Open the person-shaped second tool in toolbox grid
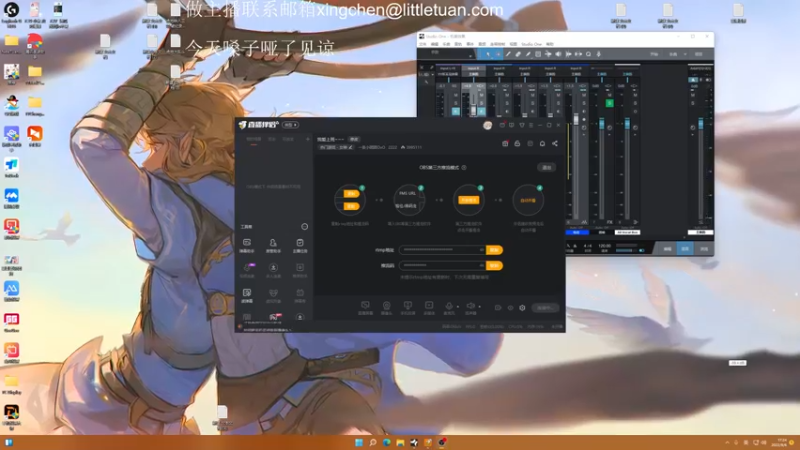Screen dimensions: 800x450 click(273, 242)
